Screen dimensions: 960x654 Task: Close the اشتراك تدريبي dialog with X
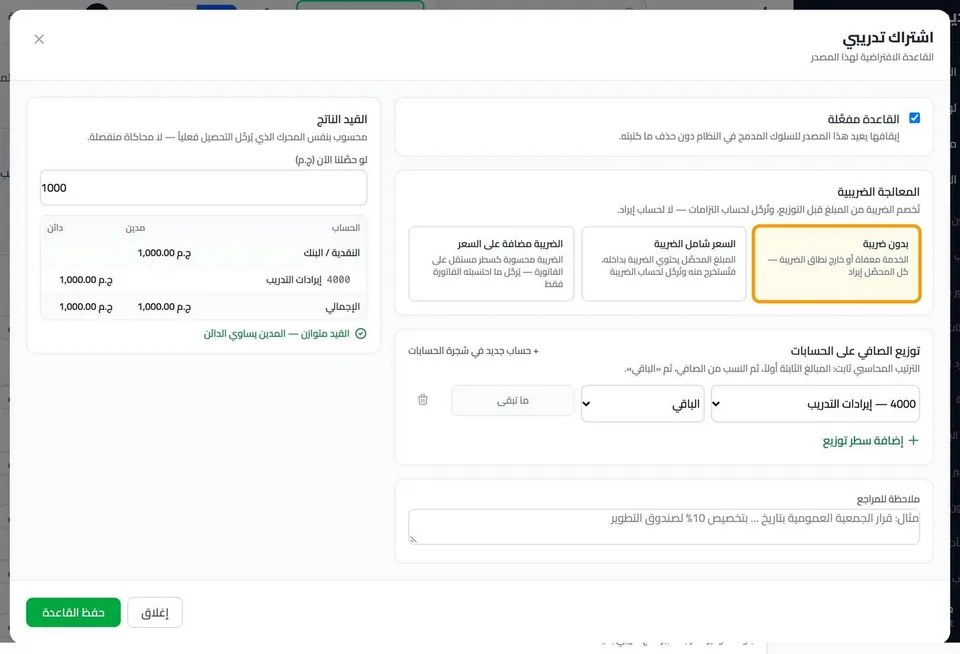click(x=39, y=39)
